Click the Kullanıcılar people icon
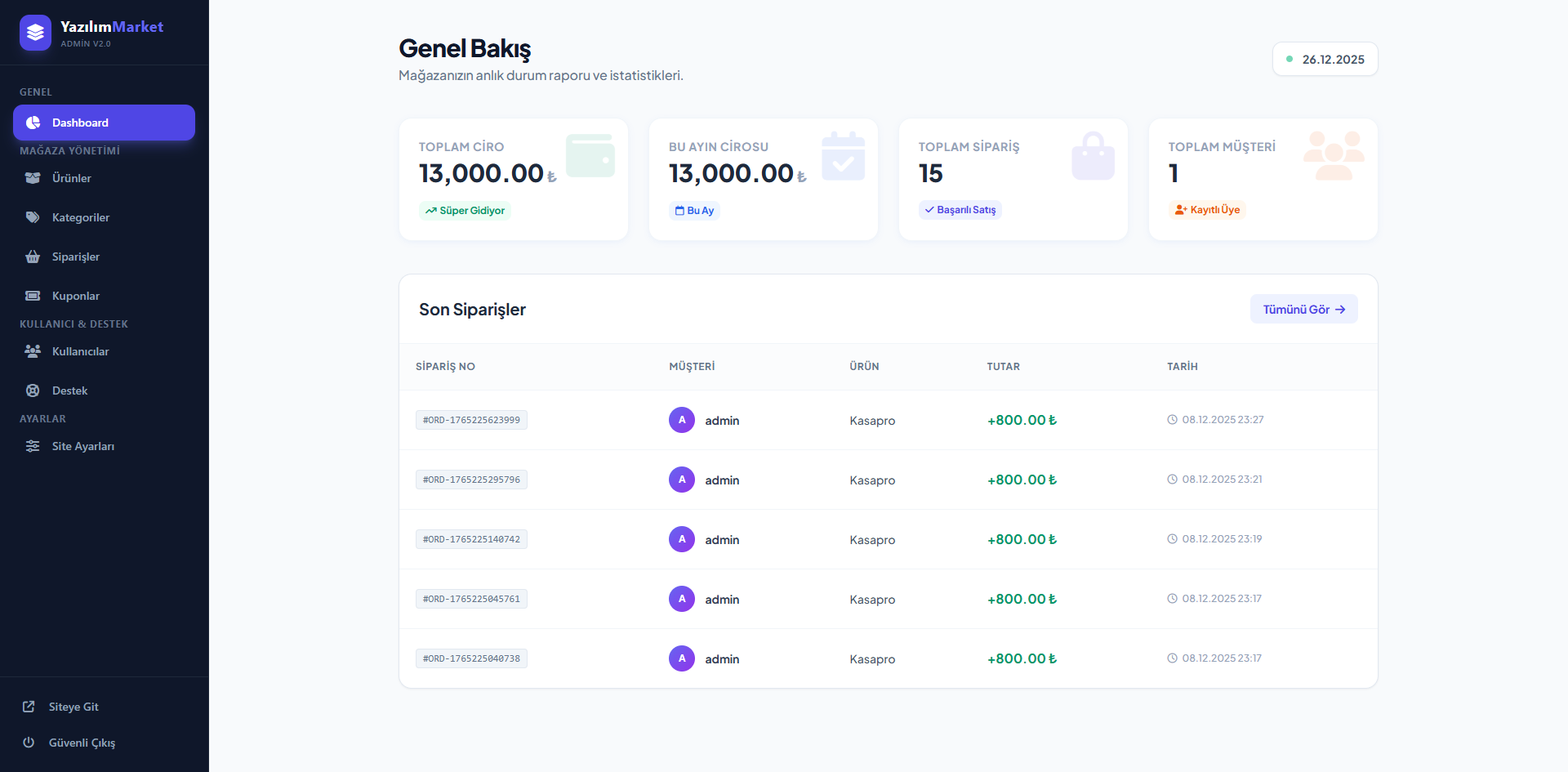 click(x=33, y=351)
